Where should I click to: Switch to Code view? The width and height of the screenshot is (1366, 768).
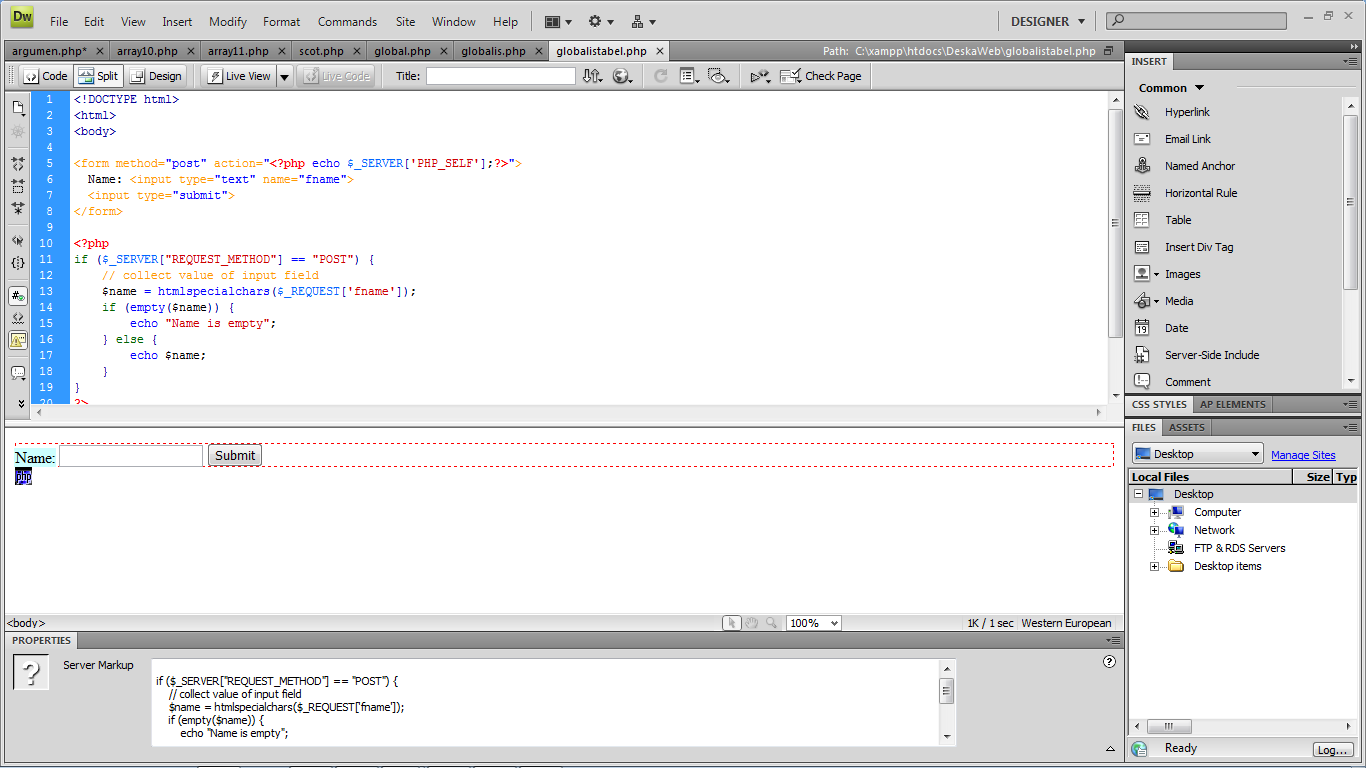point(45,76)
